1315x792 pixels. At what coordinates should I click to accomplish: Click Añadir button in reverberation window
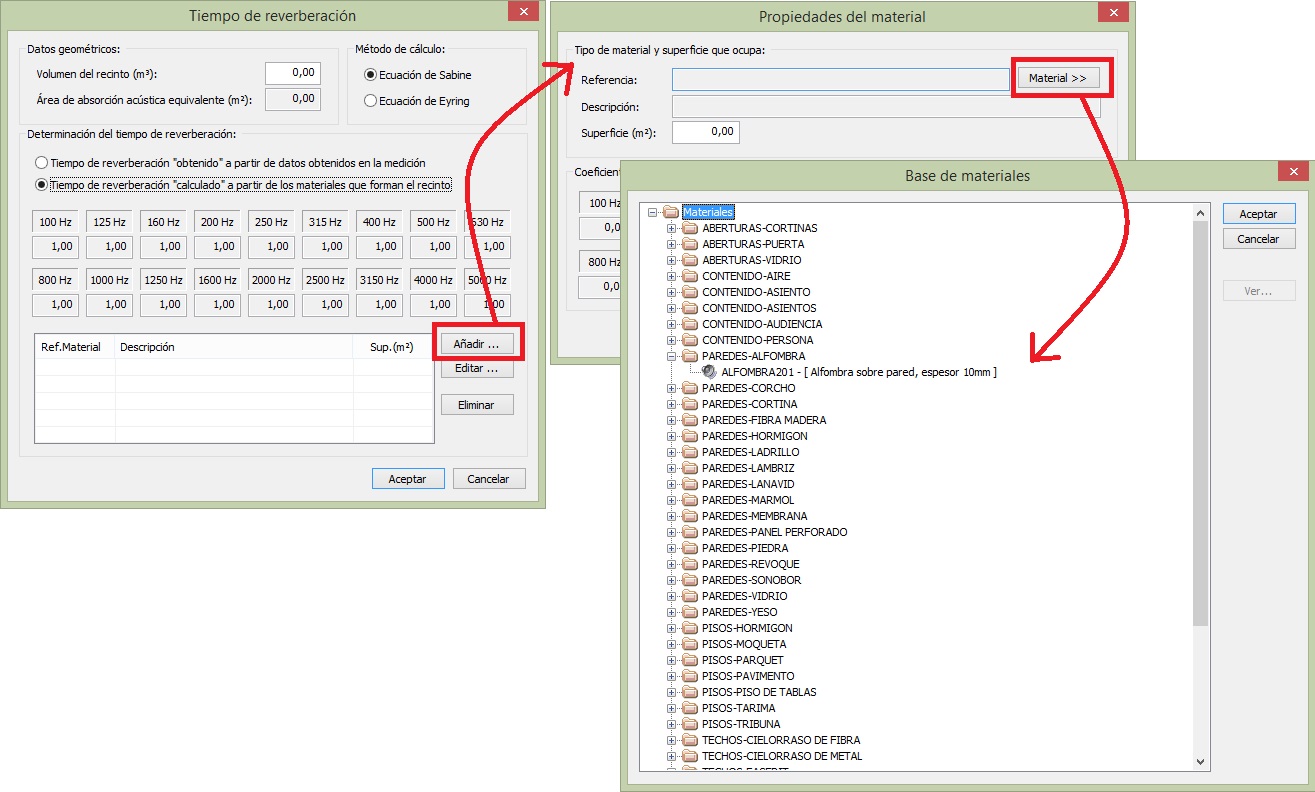point(477,344)
